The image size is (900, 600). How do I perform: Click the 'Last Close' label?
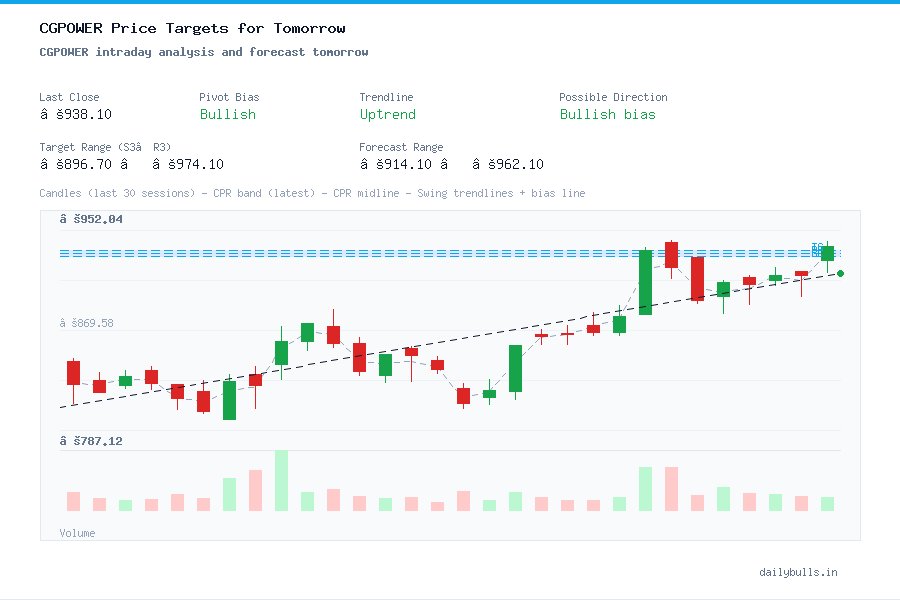coord(69,97)
